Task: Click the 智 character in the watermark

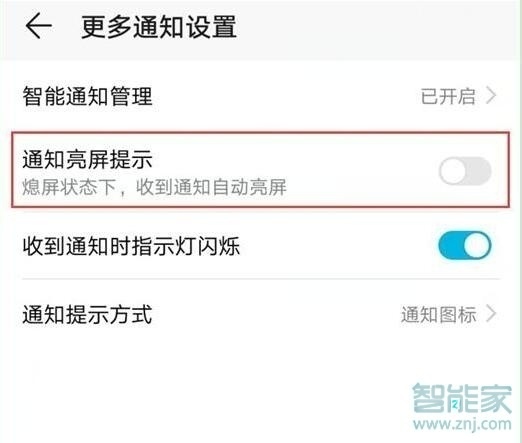Action: pyautogui.click(x=429, y=398)
